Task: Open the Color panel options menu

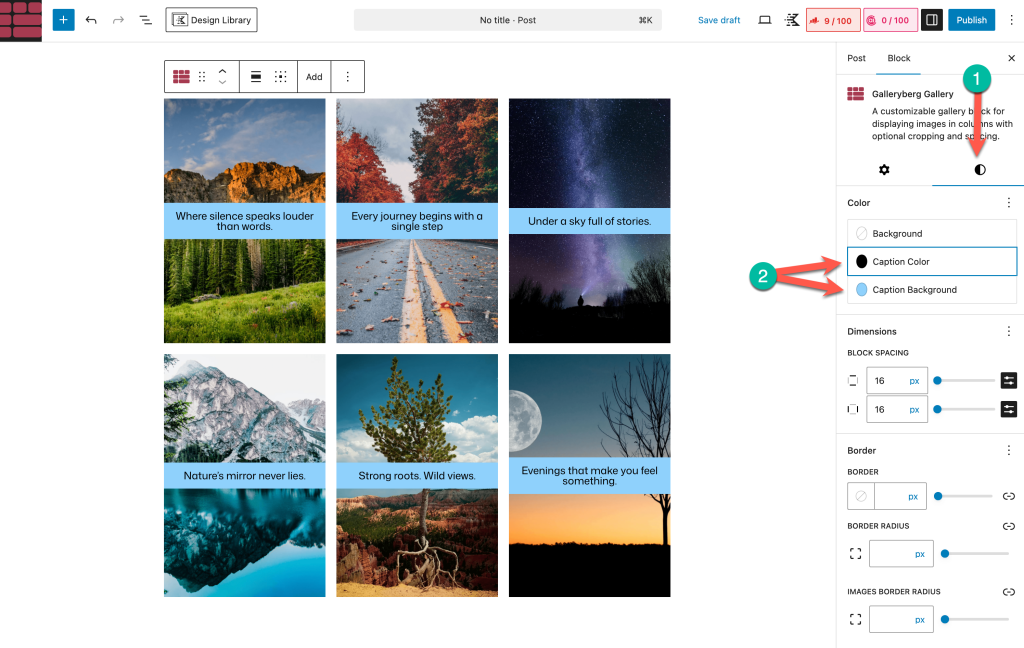Action: pos(1008,203)
